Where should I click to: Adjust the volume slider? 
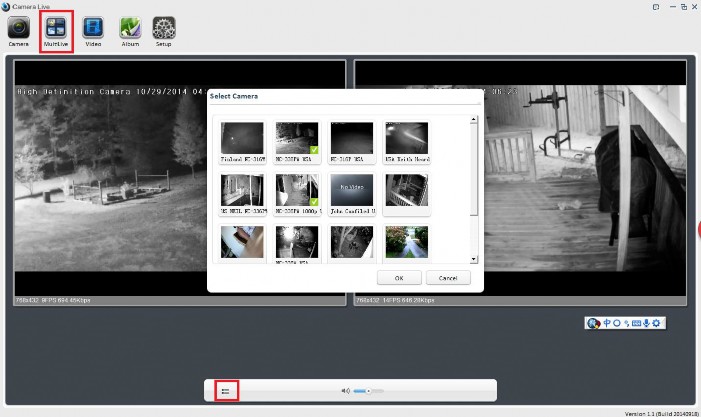click(368, 390)
